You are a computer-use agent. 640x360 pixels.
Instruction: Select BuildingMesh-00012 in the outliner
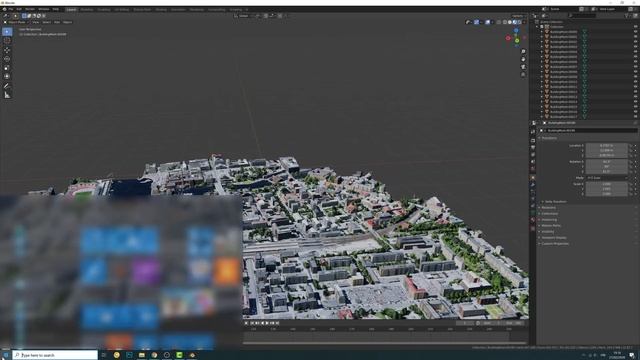563,92
